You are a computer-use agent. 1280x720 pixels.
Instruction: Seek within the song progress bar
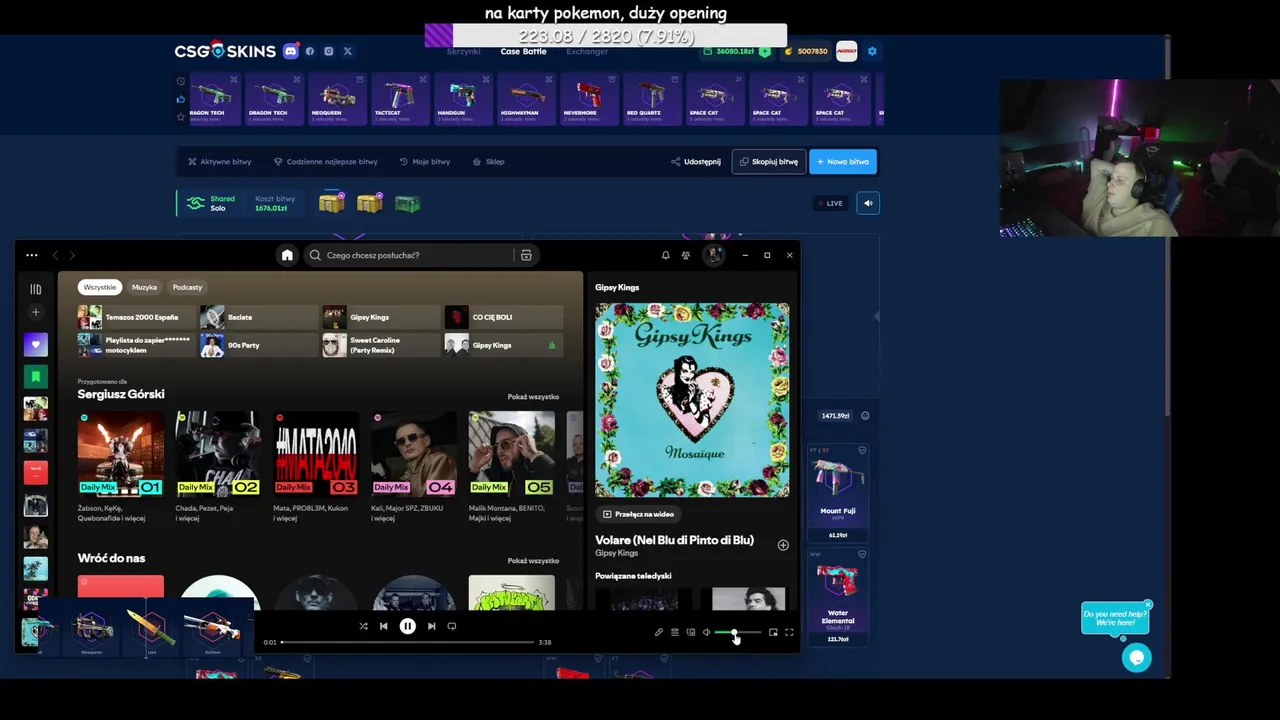click(x=407, y=642)
